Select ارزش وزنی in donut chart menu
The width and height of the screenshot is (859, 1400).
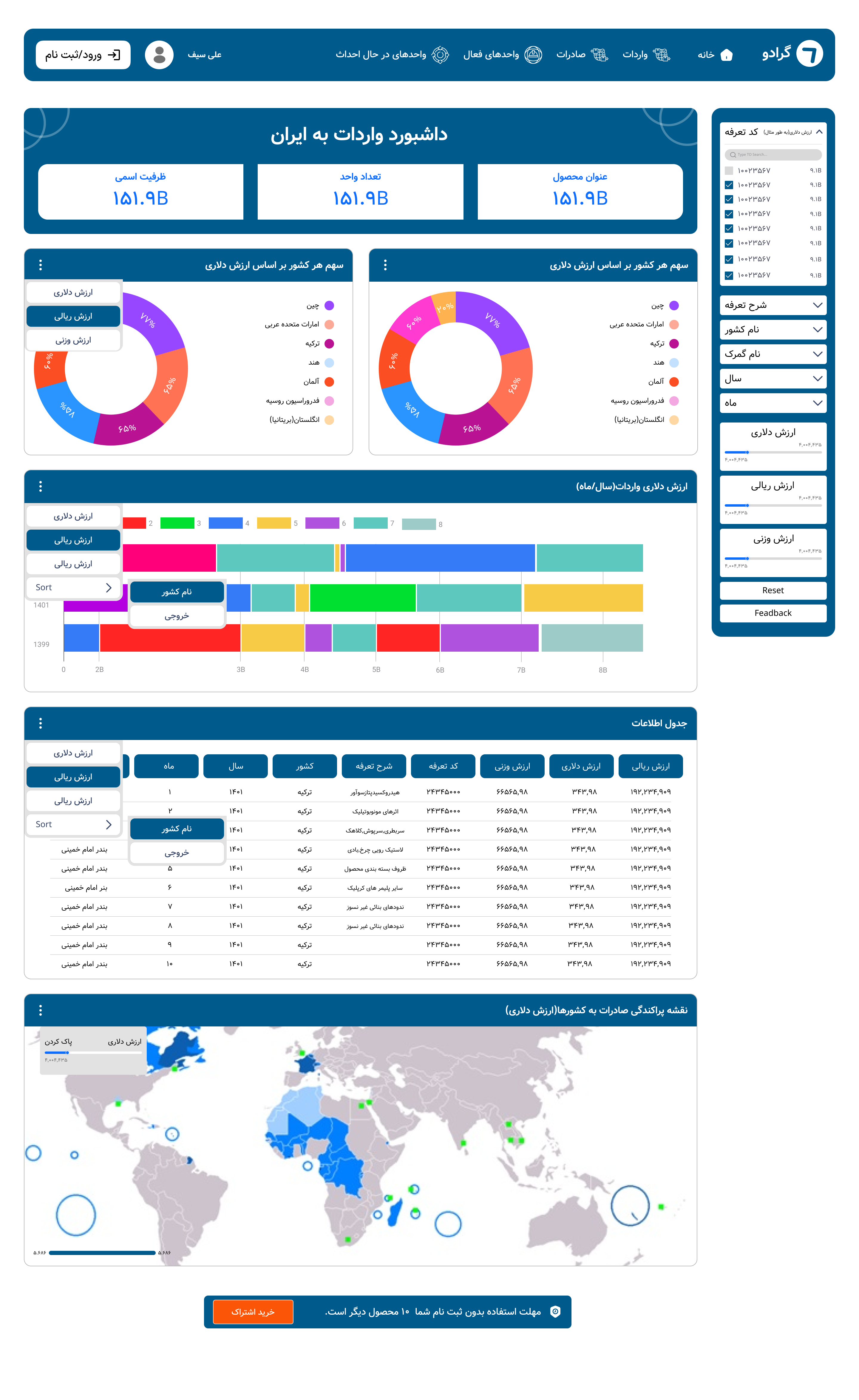[x=73, y=340]
